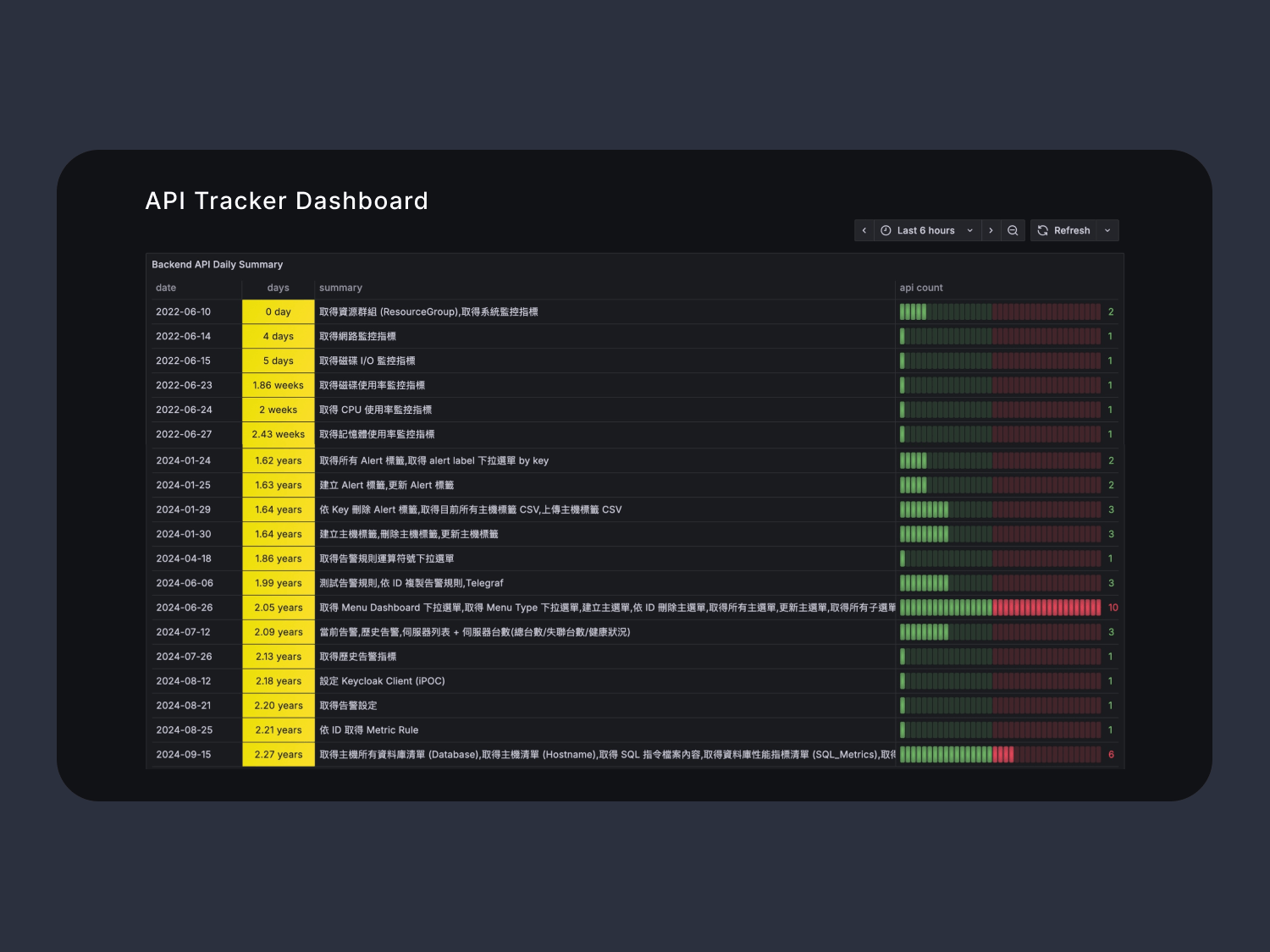Click the CPU usage summary cell for 2022-06-24
This screenshot has width=1270, height=952.
pos(375,410)
